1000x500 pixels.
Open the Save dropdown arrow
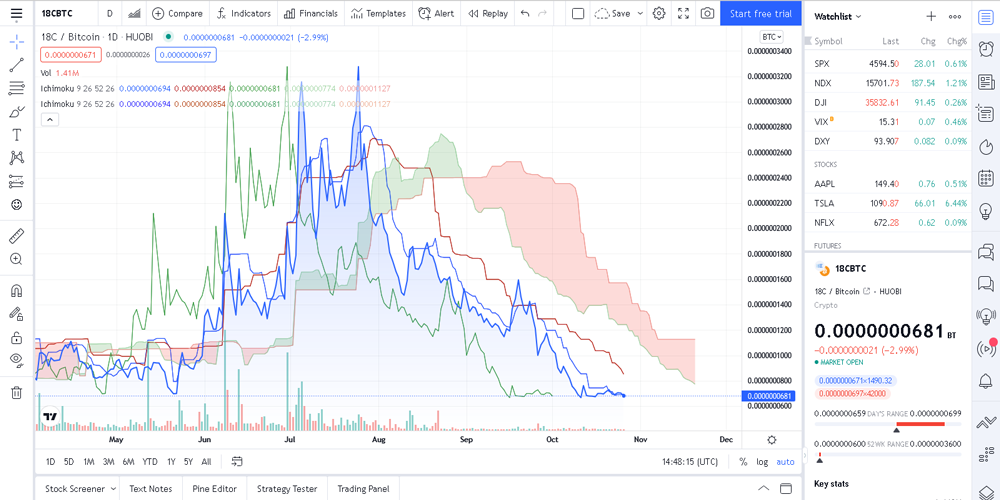point(640,13)
